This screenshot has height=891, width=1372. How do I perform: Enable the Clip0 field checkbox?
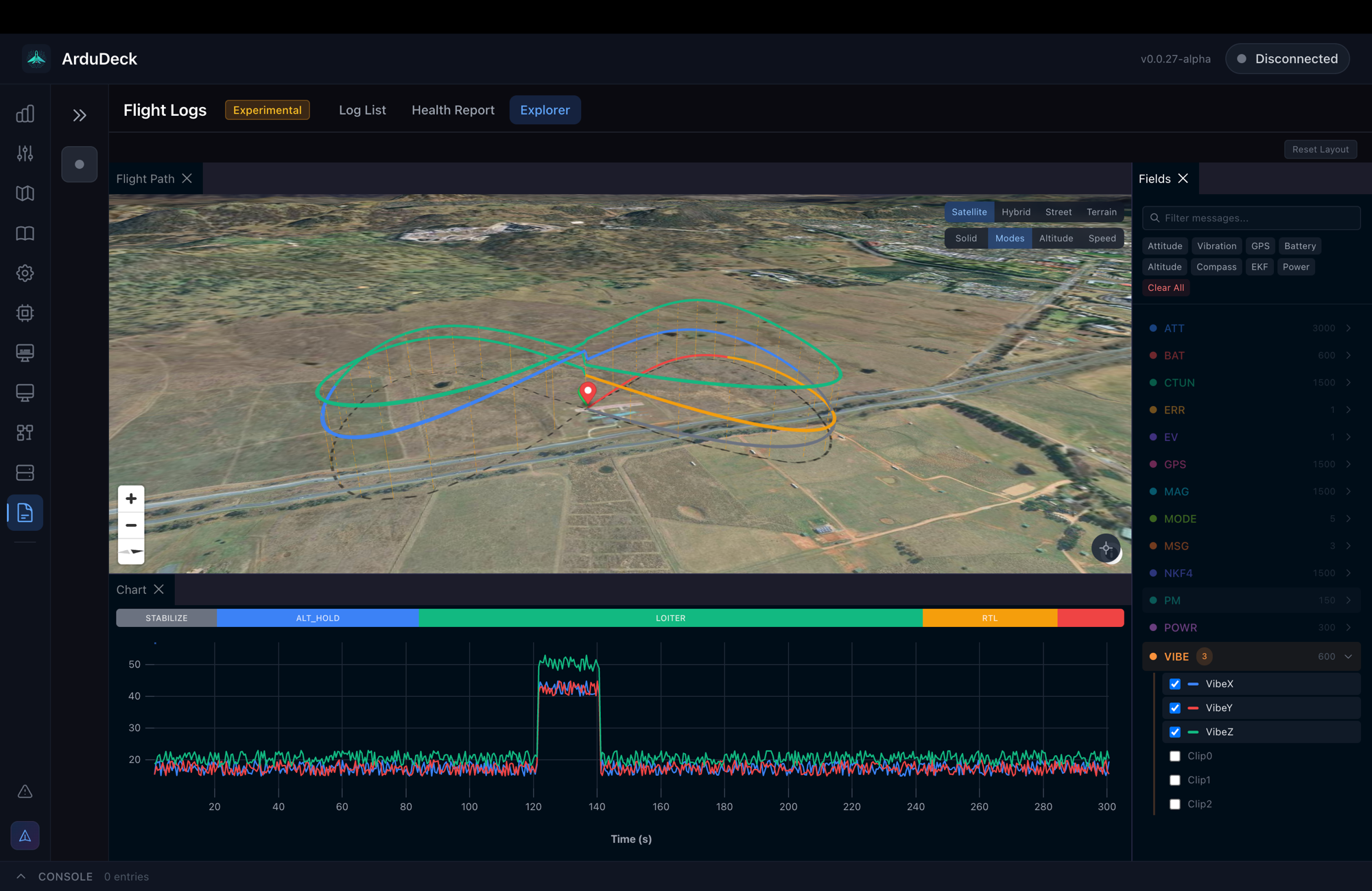1175,756
